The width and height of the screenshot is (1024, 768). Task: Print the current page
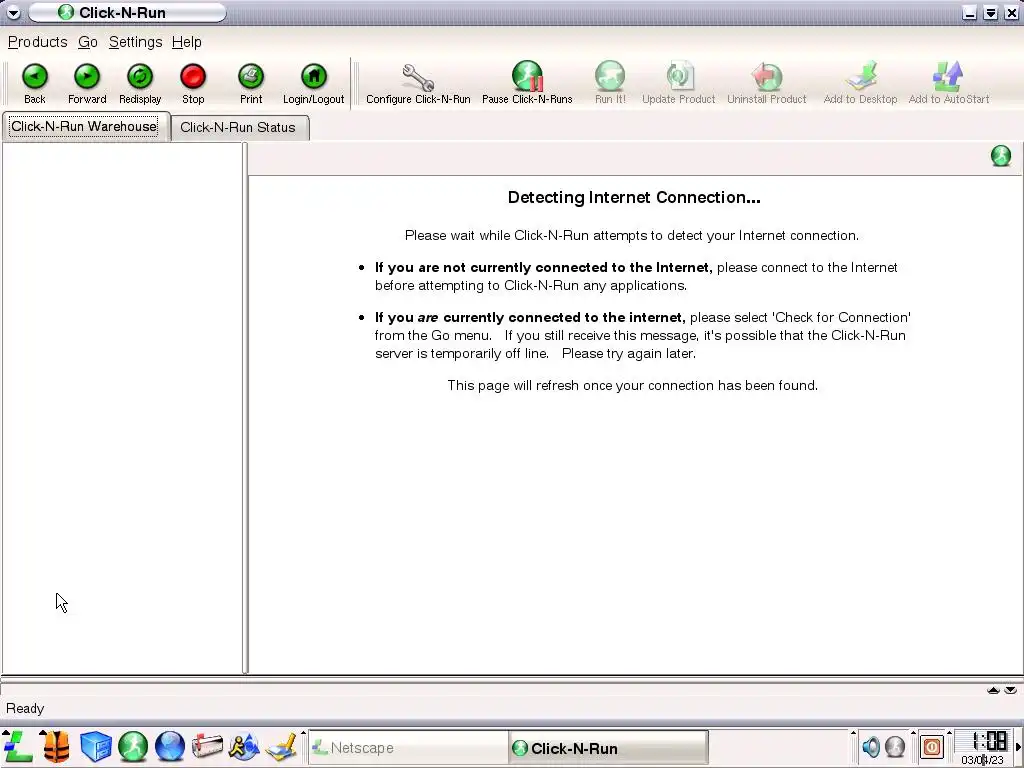pyautogui.click(x=251, y=84)
